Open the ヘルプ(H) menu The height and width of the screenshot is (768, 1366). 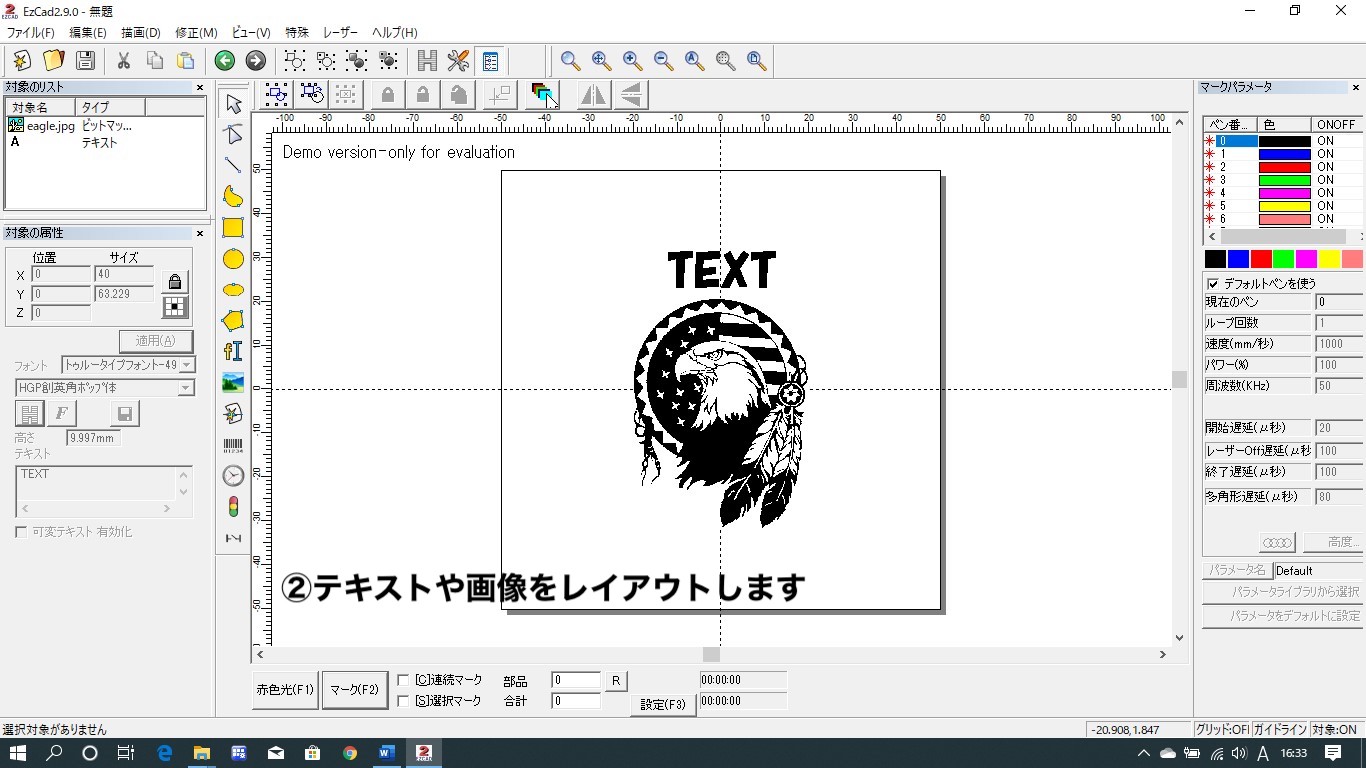(395, 33)
